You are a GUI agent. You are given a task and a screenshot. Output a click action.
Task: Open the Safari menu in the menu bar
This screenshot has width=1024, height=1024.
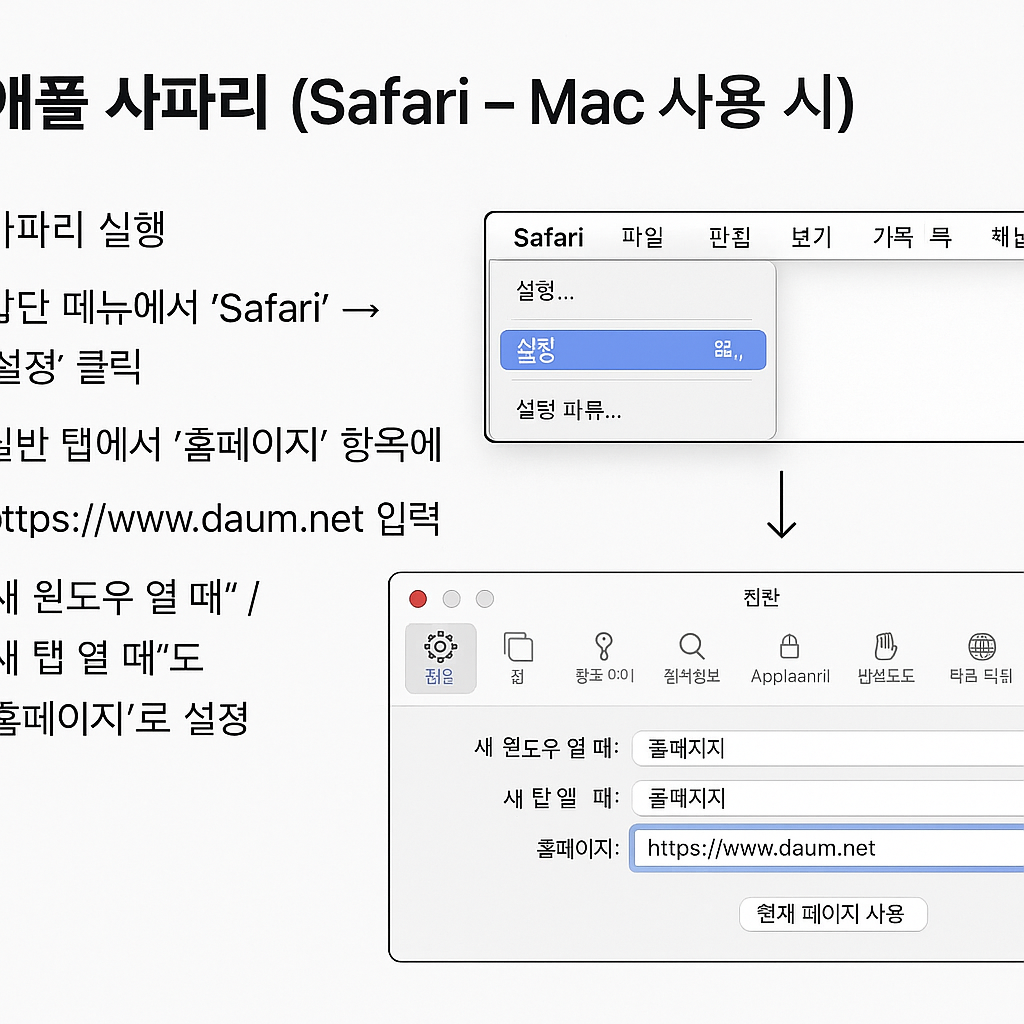coord(547,237)
